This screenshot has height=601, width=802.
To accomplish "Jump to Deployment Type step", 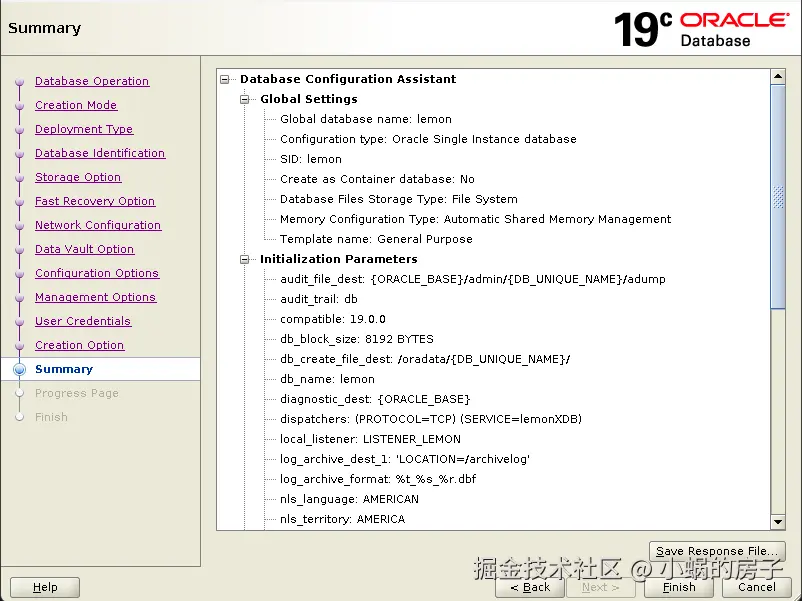I will 84,129.
